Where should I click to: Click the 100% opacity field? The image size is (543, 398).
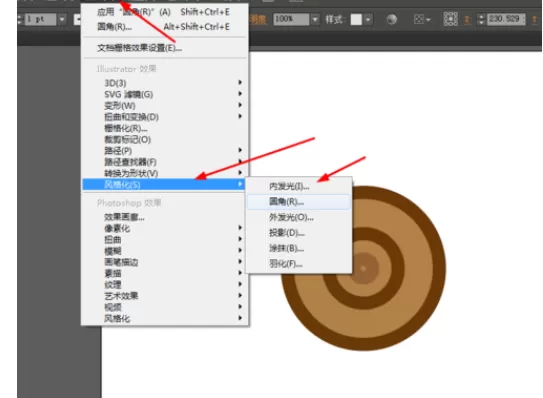point(291,19)
